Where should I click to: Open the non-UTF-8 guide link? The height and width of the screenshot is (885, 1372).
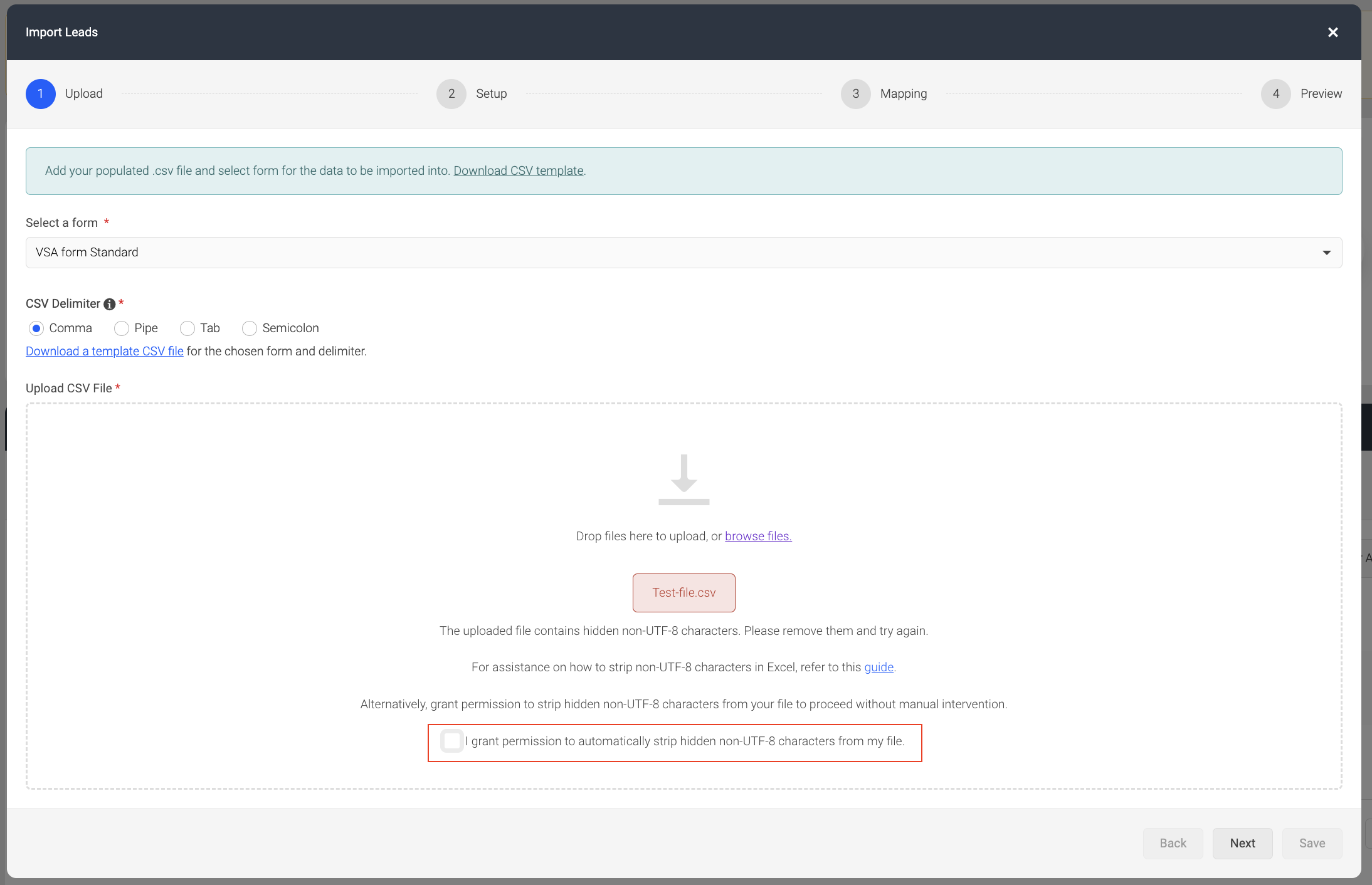[x=879, y=667]
